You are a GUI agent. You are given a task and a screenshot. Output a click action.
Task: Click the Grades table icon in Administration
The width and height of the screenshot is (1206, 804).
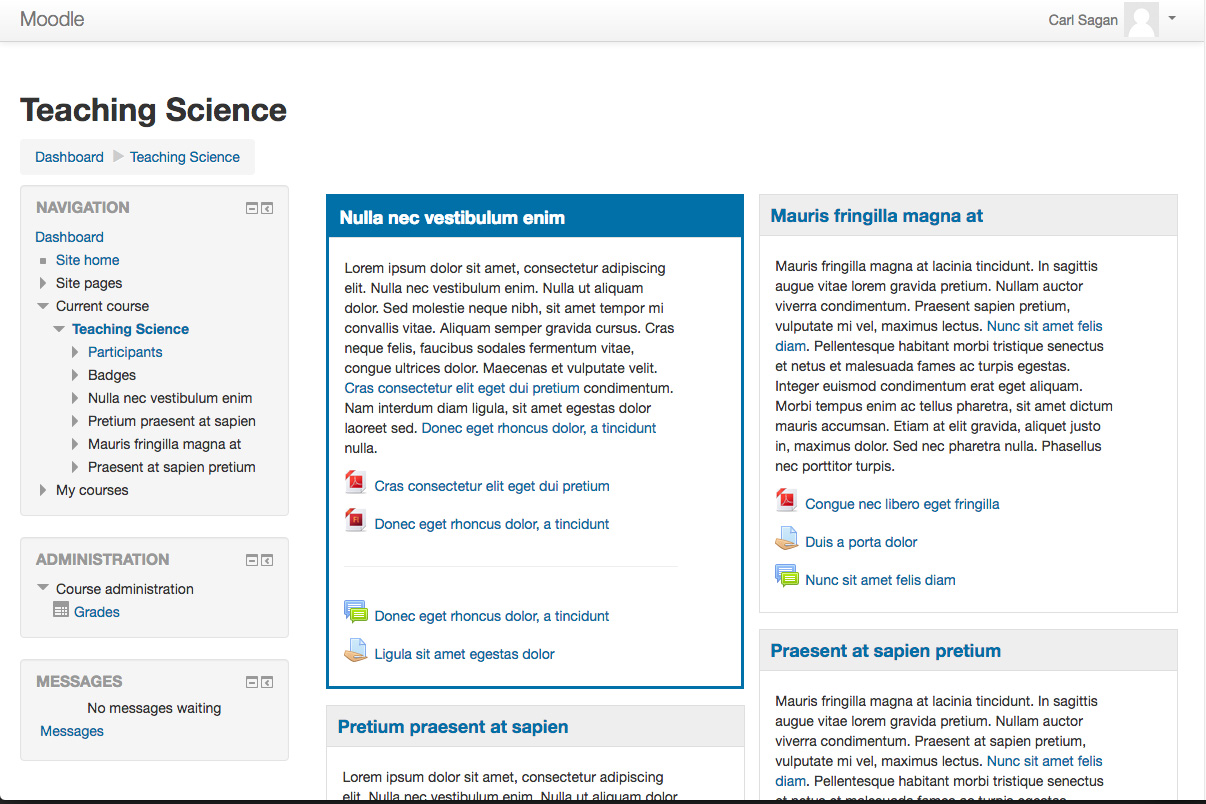pos(61,611)
